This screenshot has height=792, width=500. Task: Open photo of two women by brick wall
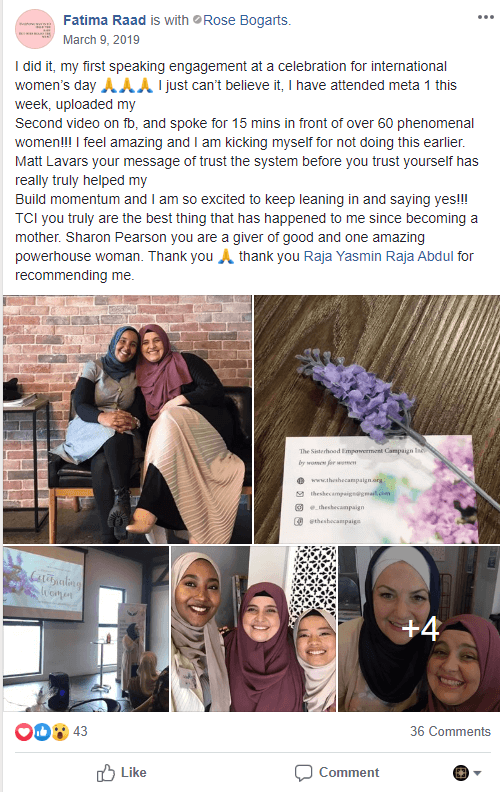click(x=127, y=419)
